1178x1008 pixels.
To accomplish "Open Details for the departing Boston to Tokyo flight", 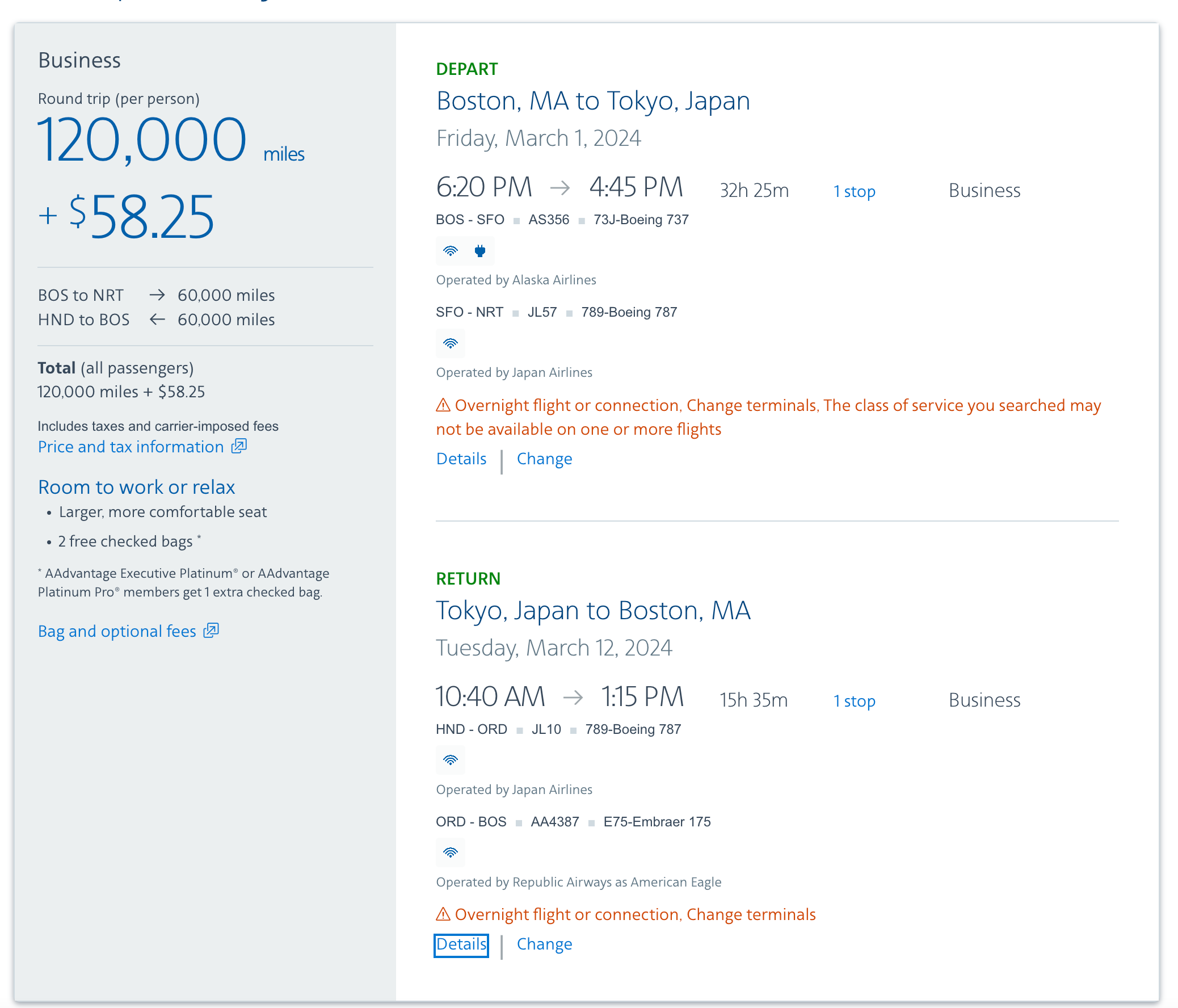I will click(461, 458).
